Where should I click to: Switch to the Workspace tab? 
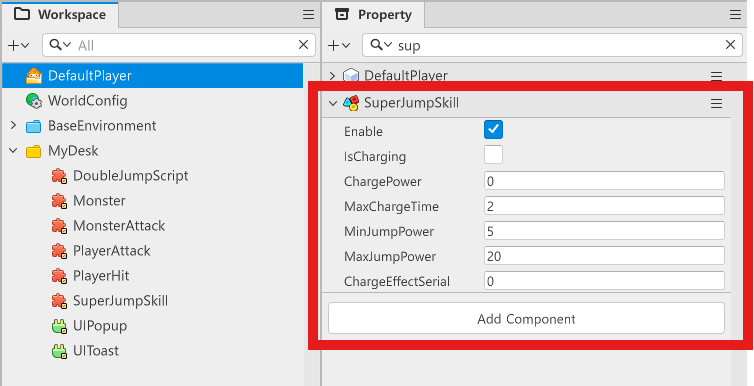click(x=60, y=14)
